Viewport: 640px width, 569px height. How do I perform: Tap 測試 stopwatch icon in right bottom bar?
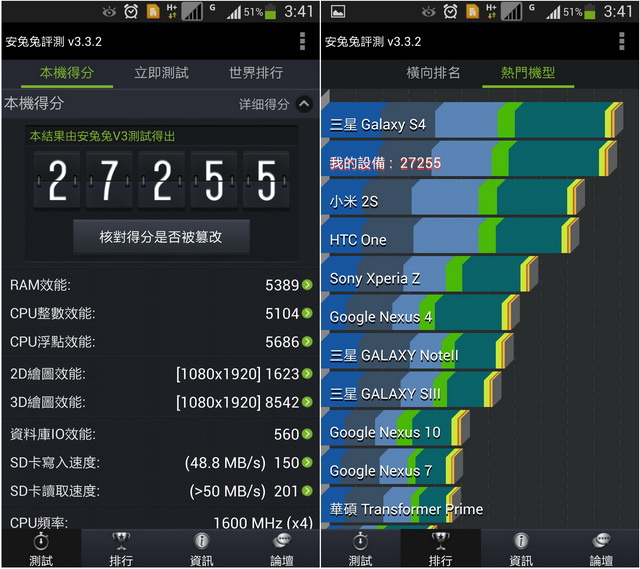tap(360, 541)
